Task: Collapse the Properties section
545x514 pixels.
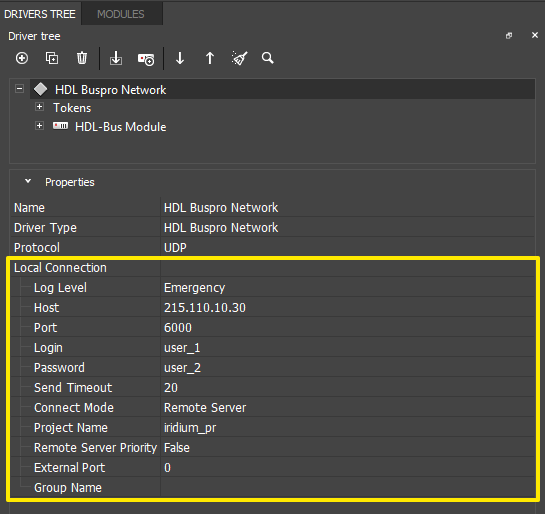Action: [x=28, y=181]
